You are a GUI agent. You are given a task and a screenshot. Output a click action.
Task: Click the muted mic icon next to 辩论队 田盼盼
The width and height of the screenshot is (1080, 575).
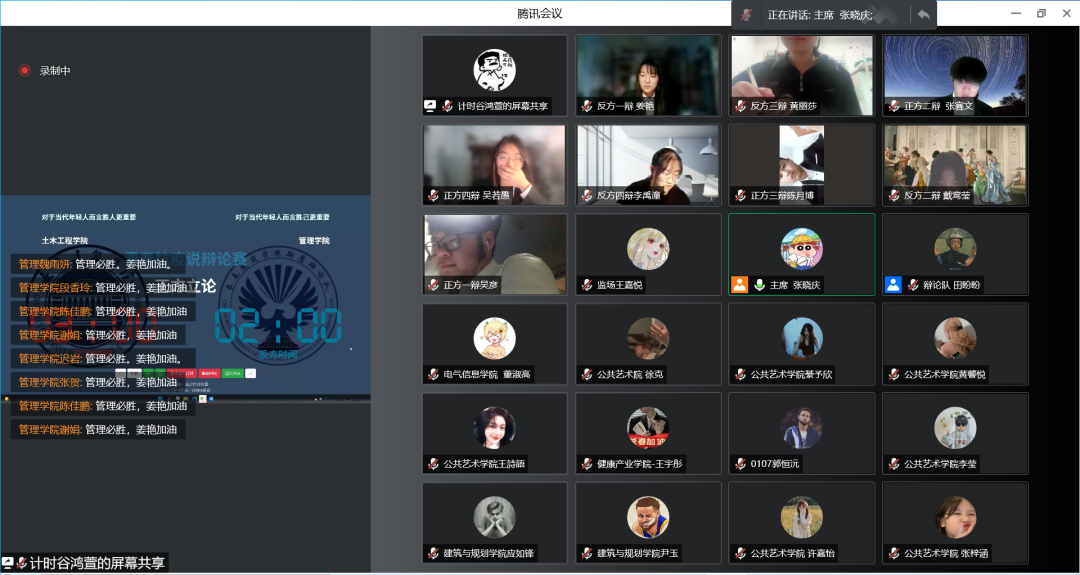pos(913,285)
